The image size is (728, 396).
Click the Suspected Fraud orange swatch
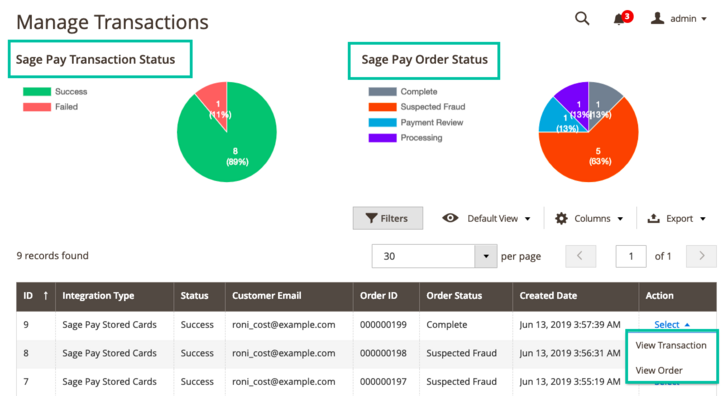(x=382, y=107)
